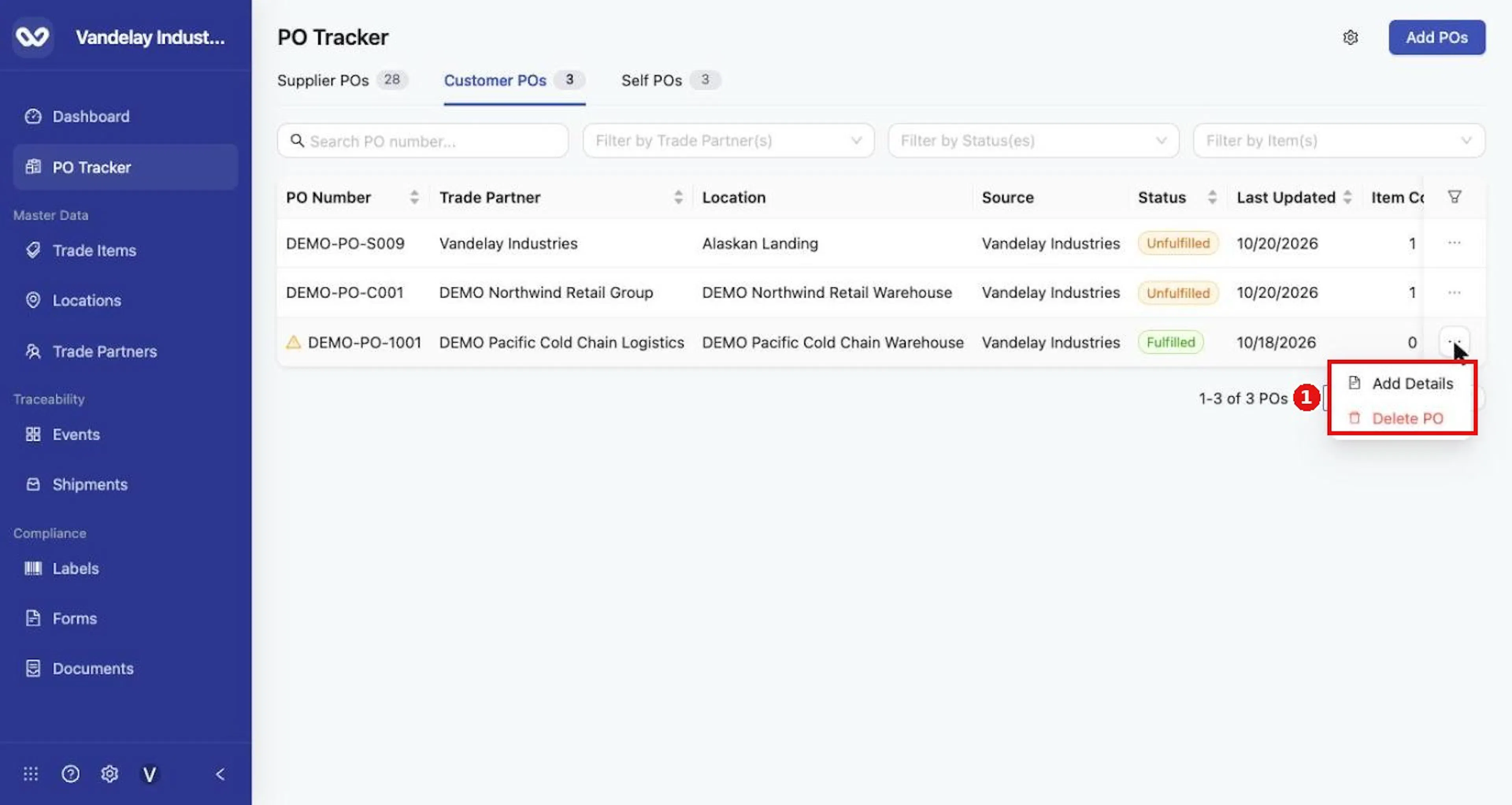1512x805 pixels.
Task: Open settings gear in sidebar footer
Action: [x=110, y=774]
